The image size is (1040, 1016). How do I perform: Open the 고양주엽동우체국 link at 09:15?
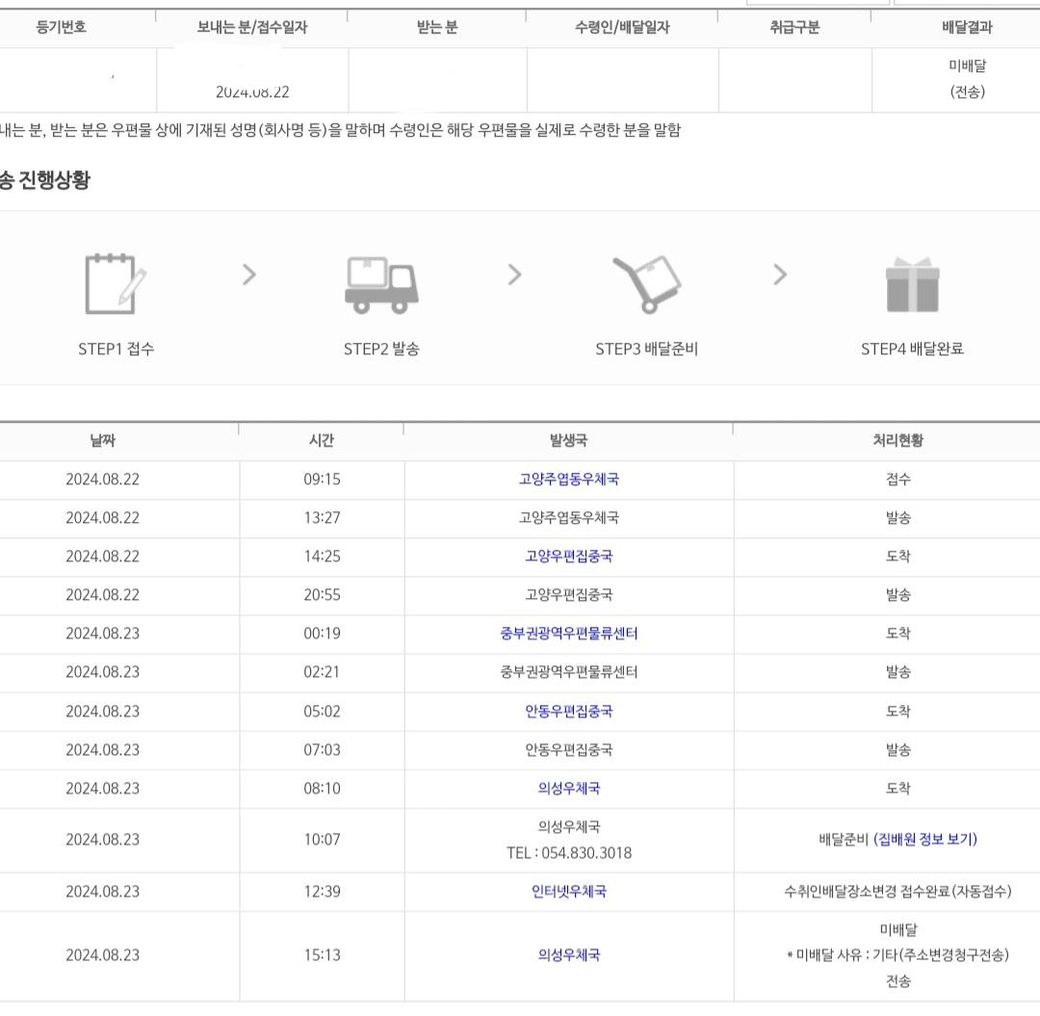click(x=568, y=479)
